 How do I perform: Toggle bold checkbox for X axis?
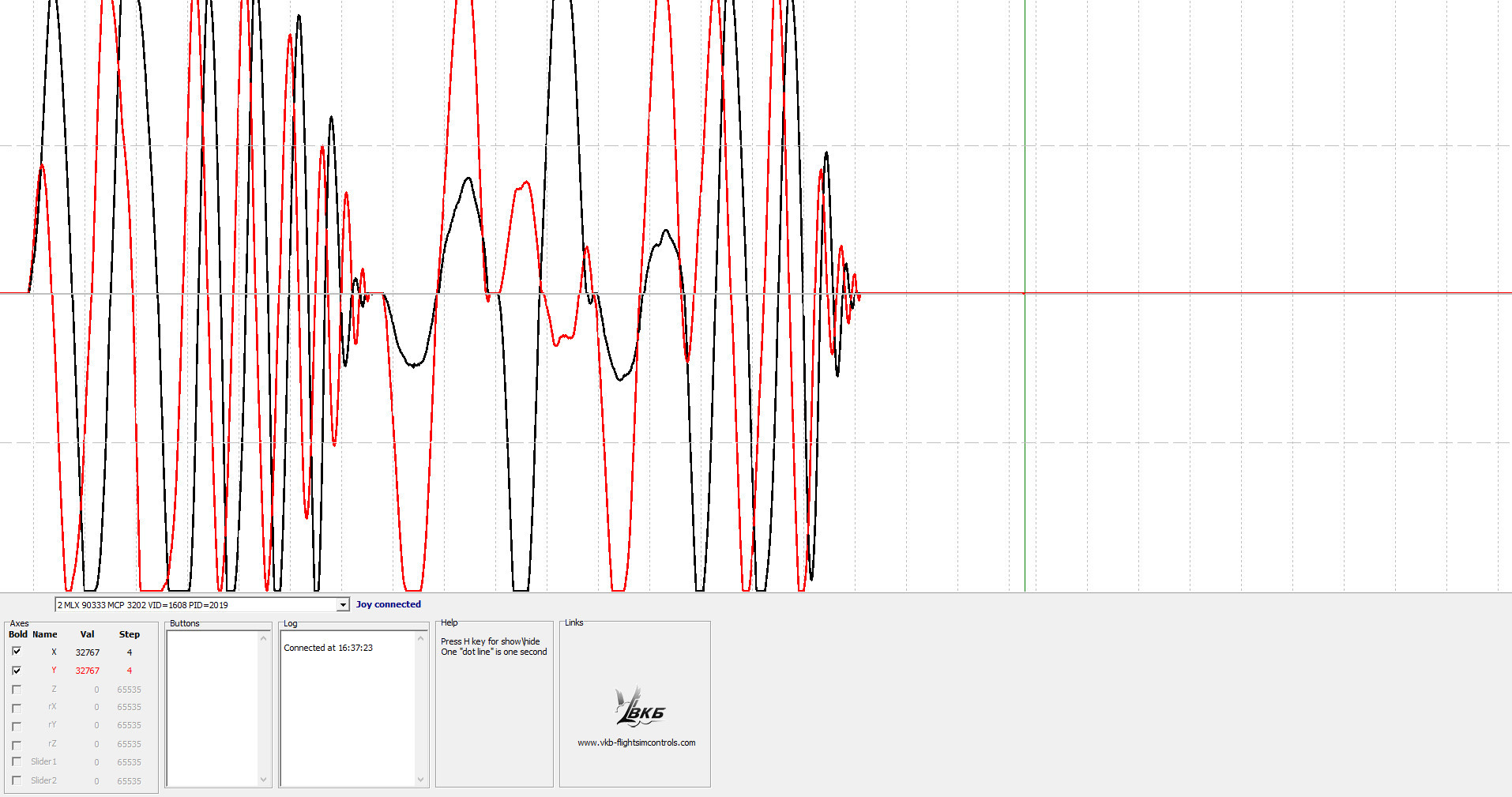click(17, 652)
